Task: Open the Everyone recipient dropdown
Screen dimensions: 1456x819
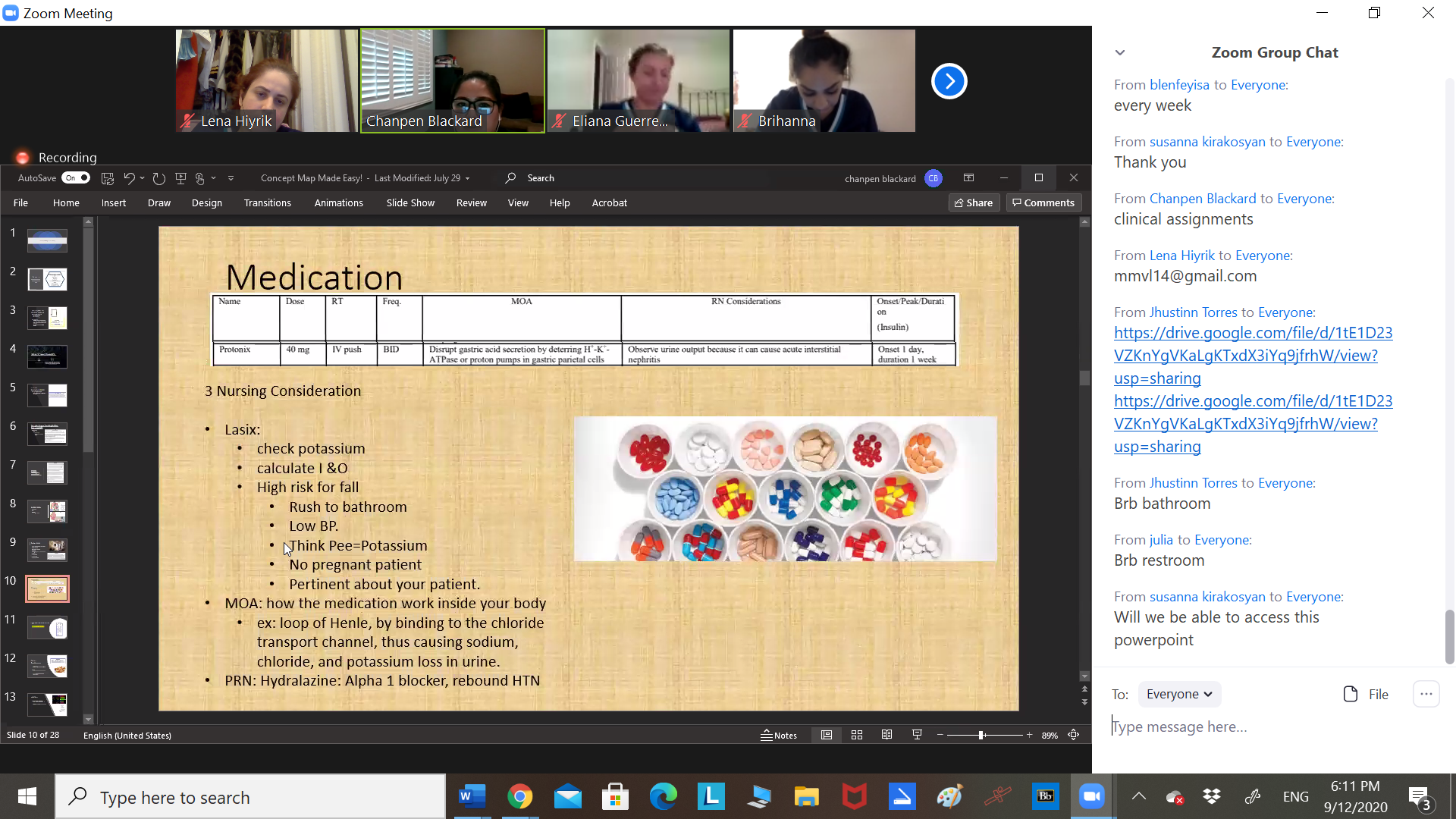Action: tap(1179, 694)
